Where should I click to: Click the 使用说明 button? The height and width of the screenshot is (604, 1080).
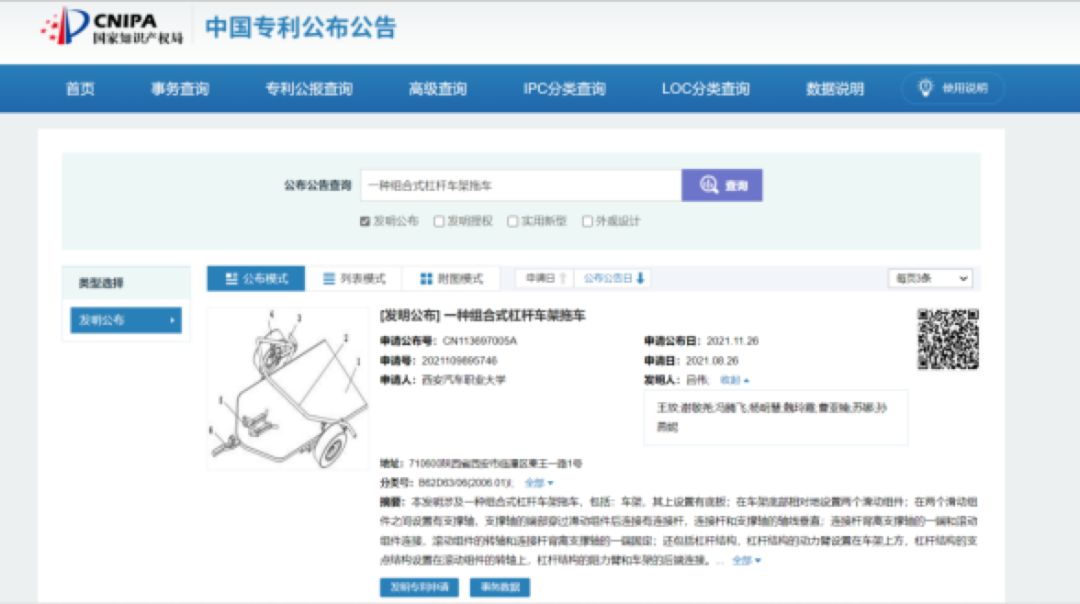coord(953,88)
